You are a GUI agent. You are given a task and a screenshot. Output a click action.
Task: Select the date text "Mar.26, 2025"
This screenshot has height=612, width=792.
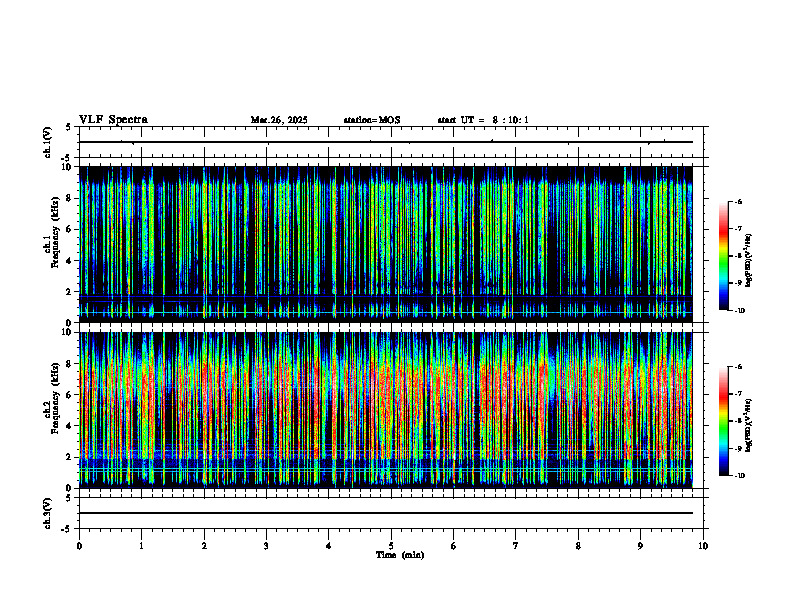click(x=279, y=120)
